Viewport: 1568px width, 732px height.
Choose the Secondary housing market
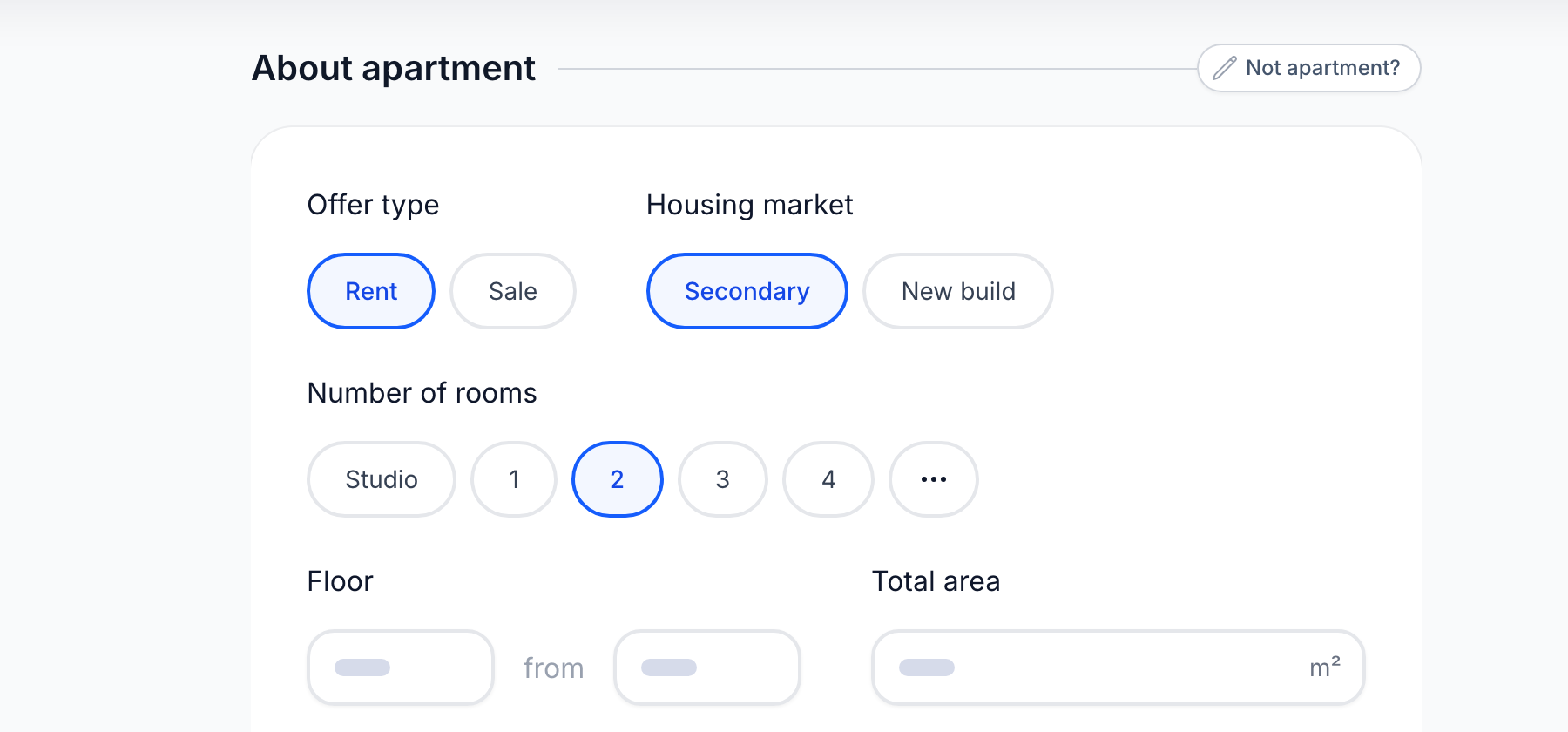[747, 291]
